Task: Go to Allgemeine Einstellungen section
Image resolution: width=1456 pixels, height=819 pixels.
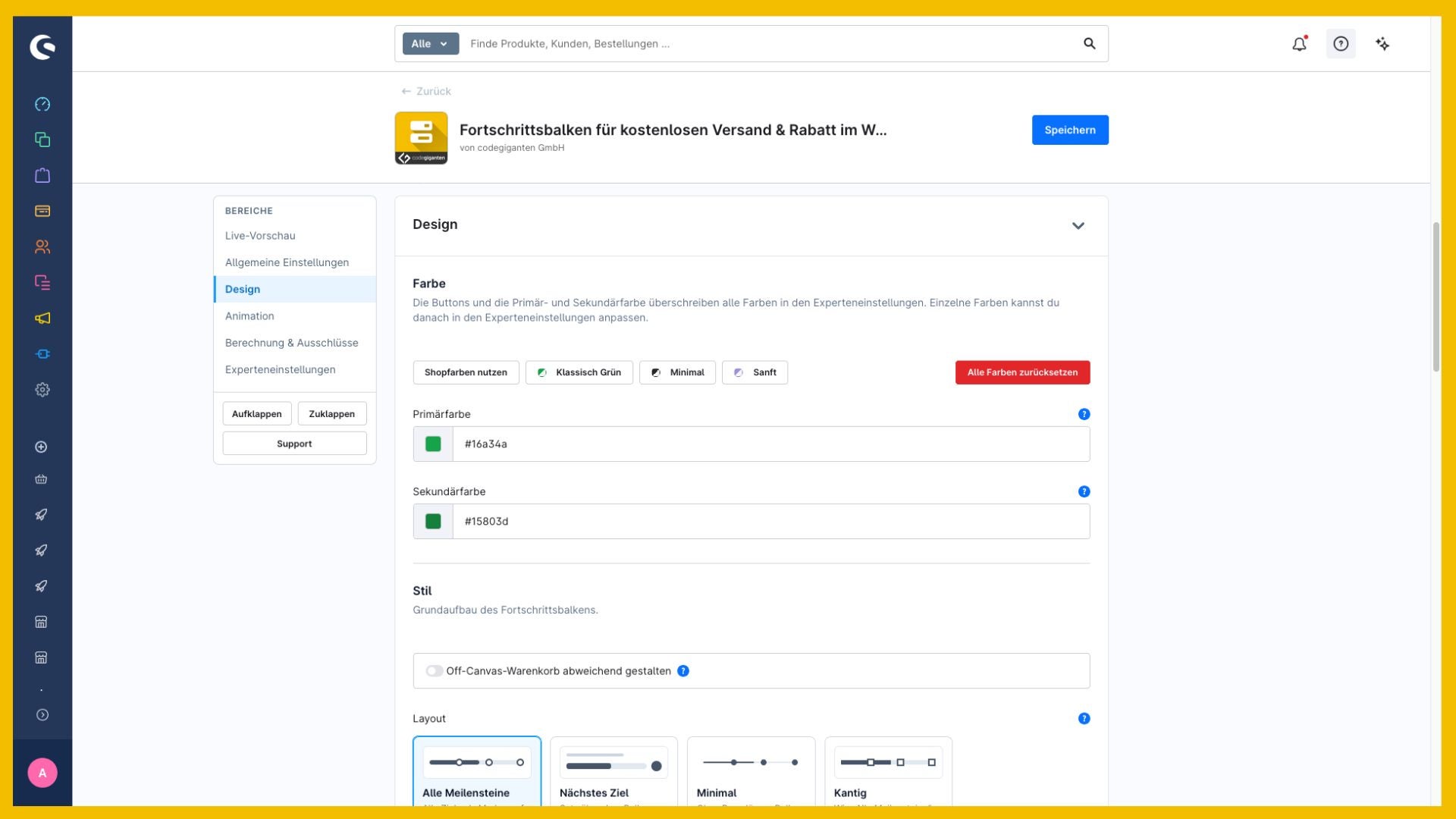Action: click(x=287, y=262)
